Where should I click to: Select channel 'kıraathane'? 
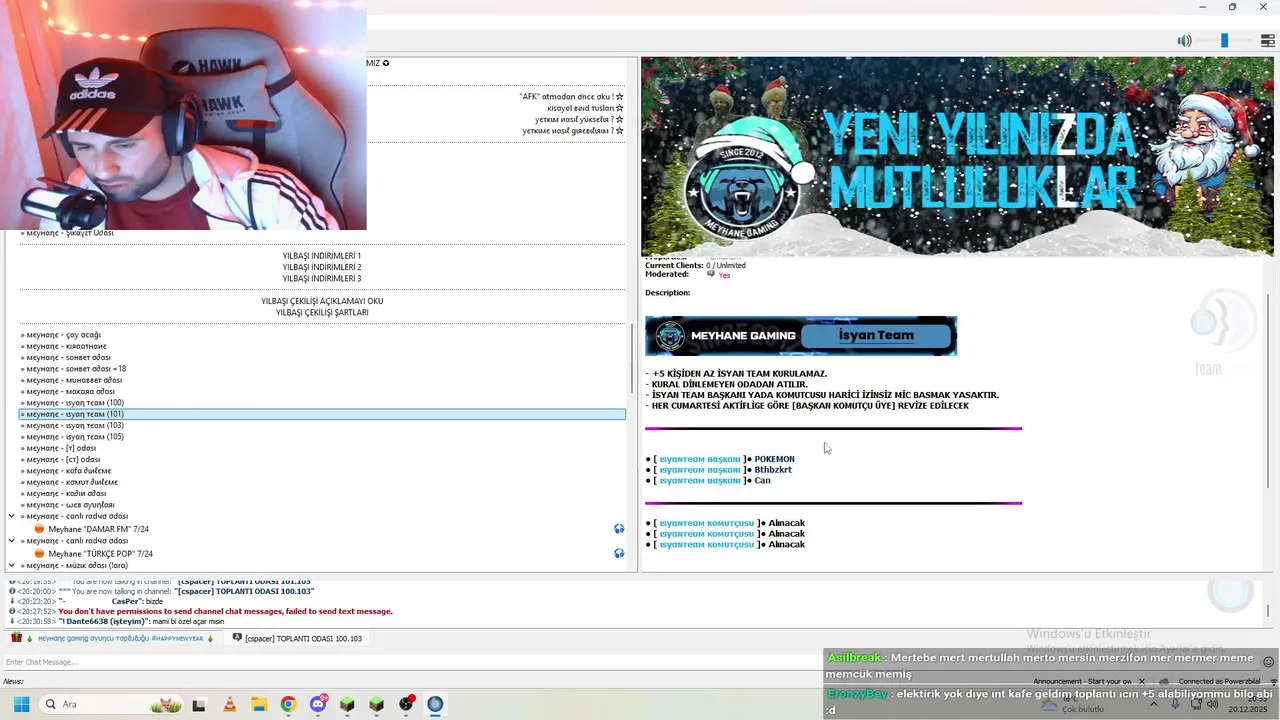pyautogui.click(x=63, y=346)
